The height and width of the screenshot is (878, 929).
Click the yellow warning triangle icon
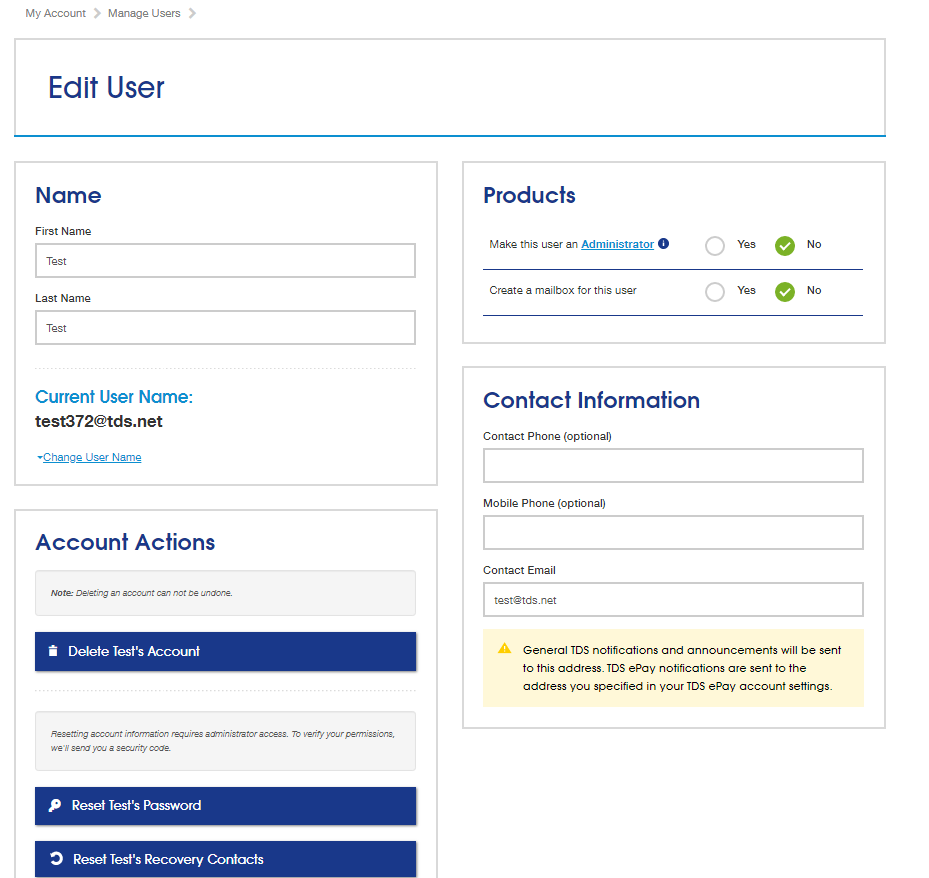coord(504,648)
